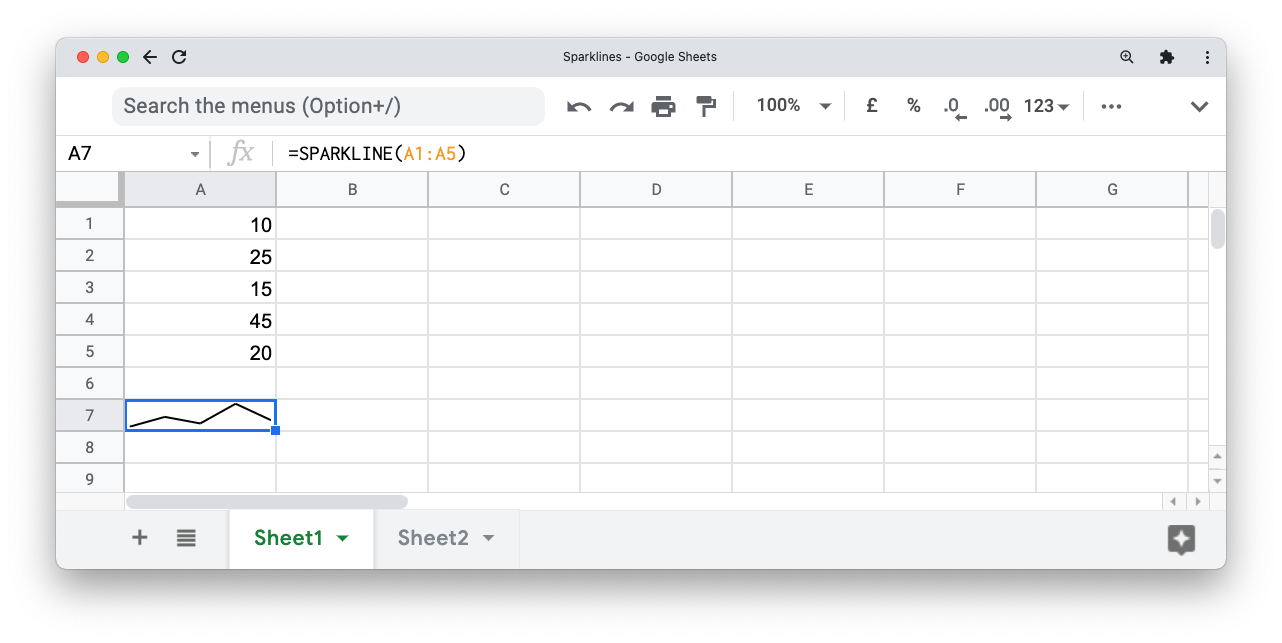Increase decimal places icon
Viewport: 1282px width, 643px height.
click(x=995, y=105)
